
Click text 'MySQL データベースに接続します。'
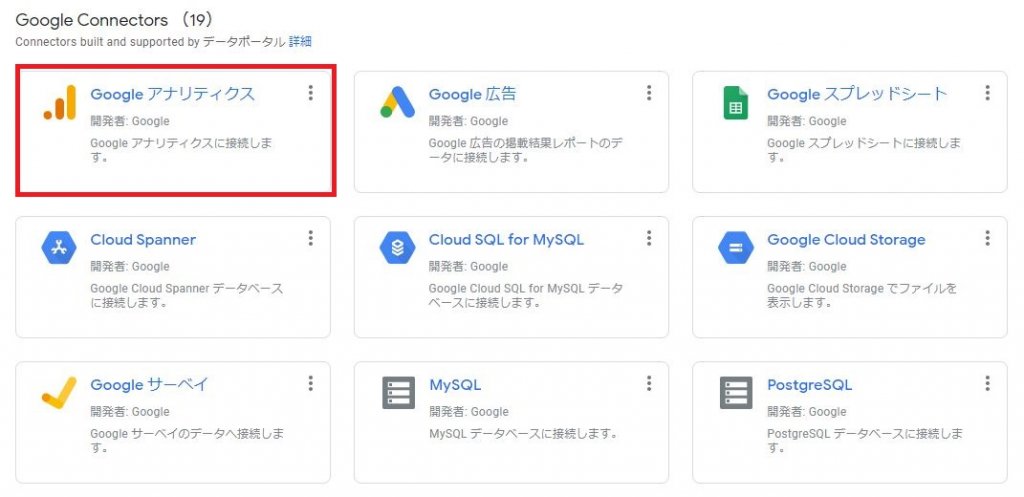coord(523,434)
